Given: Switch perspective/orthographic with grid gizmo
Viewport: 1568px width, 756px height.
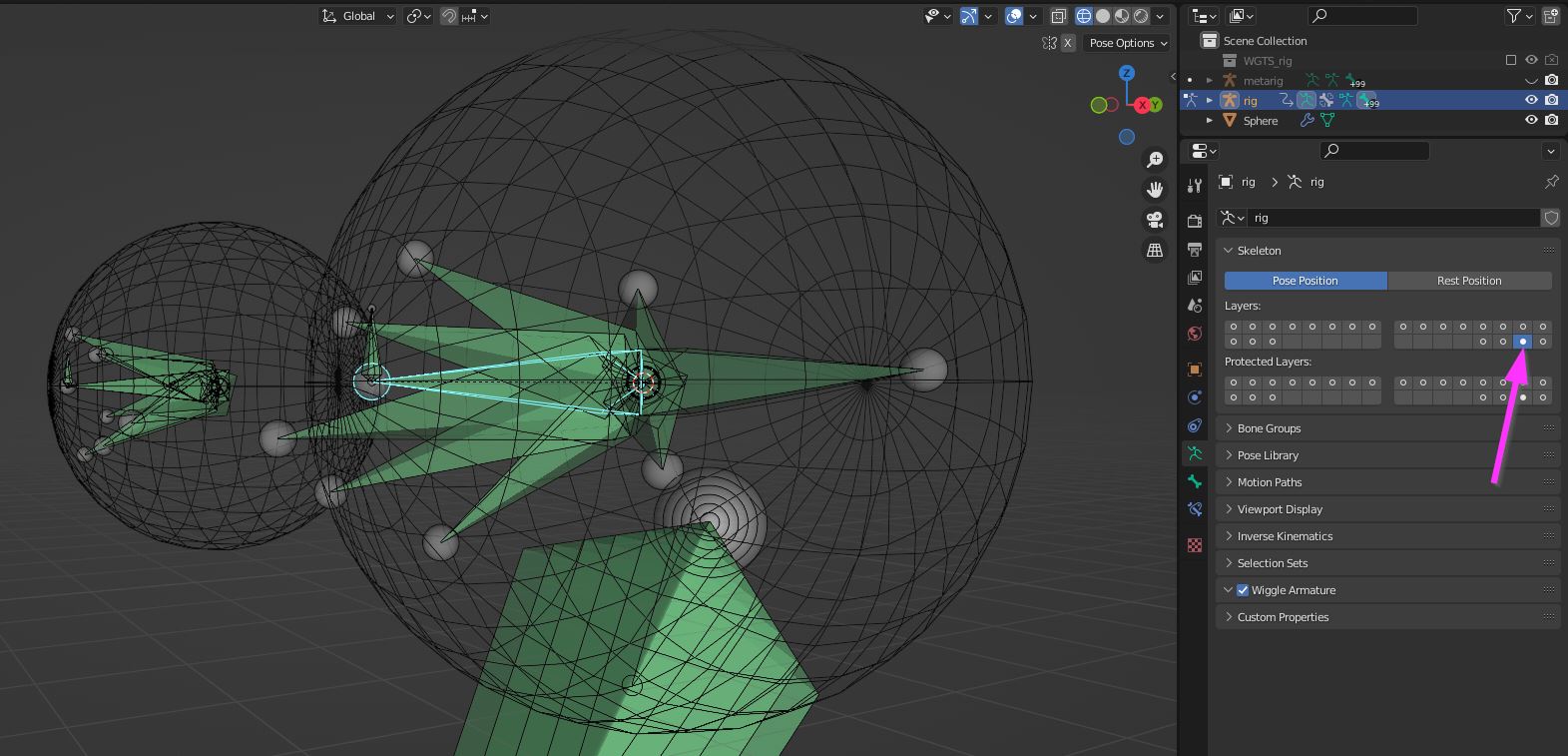Looking at the screenshot, I should (x=1155, y=250).
